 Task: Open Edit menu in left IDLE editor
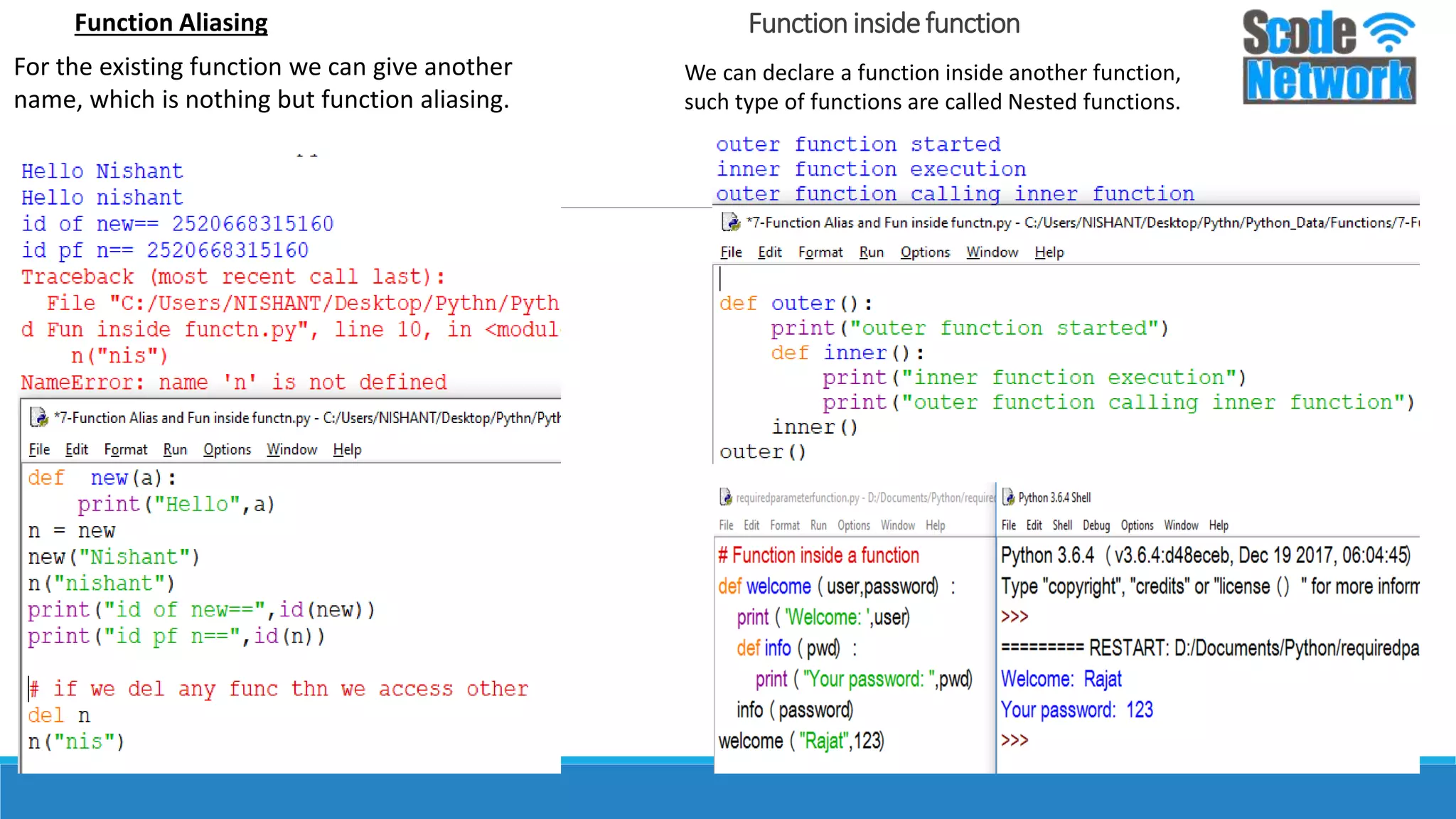click(x=76, y=449)
